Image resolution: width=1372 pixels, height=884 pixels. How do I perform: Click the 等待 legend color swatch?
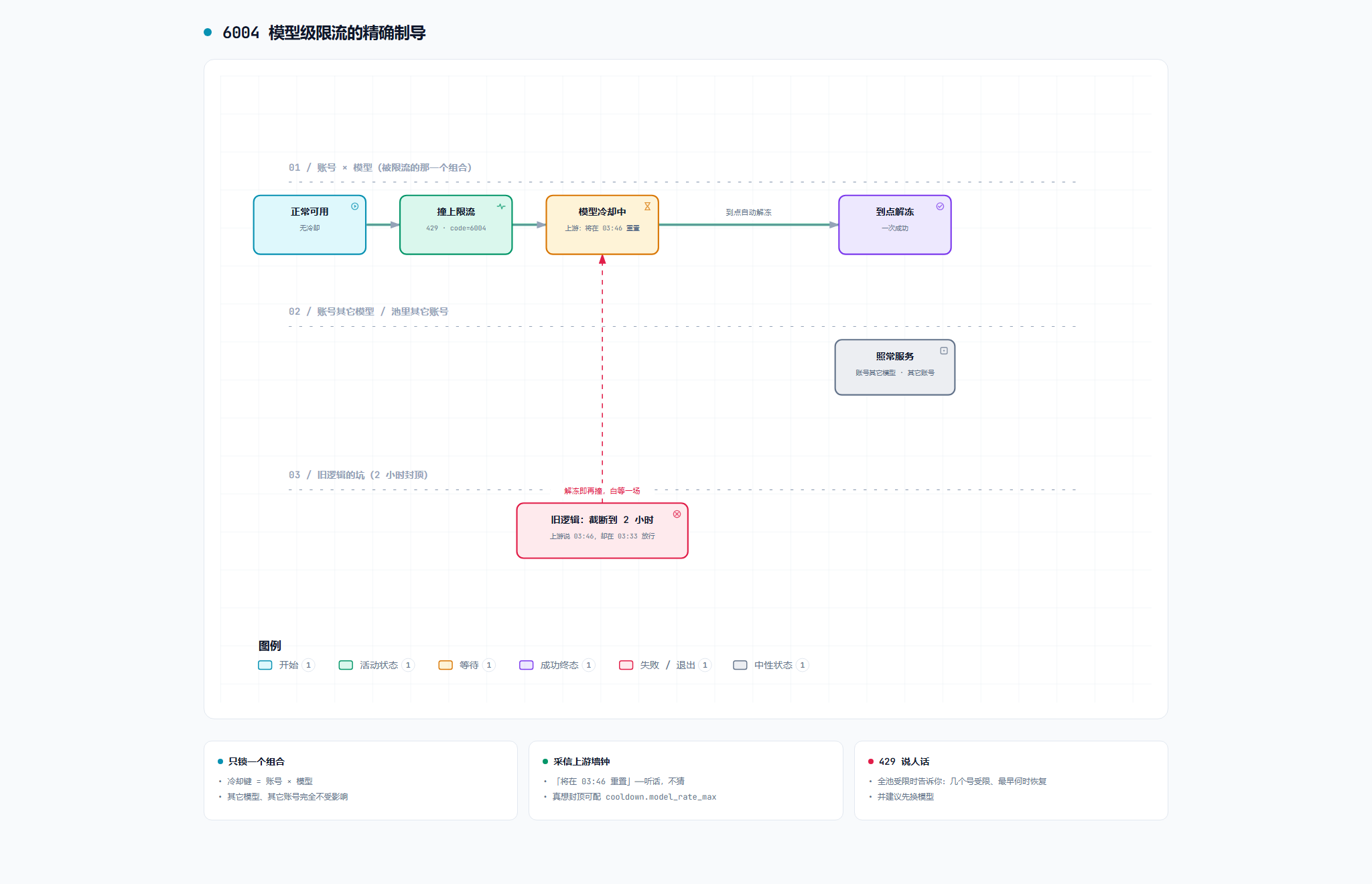(x=445, y=665)
